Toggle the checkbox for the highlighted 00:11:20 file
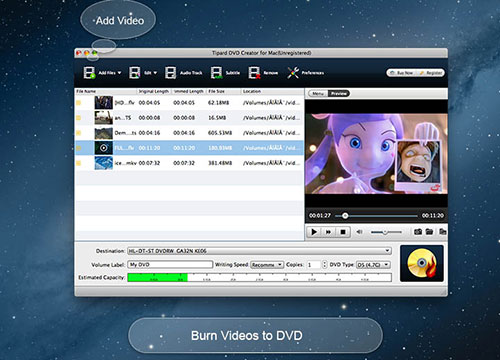The width and height of the screenshot is (500, 360). (79, 148)
